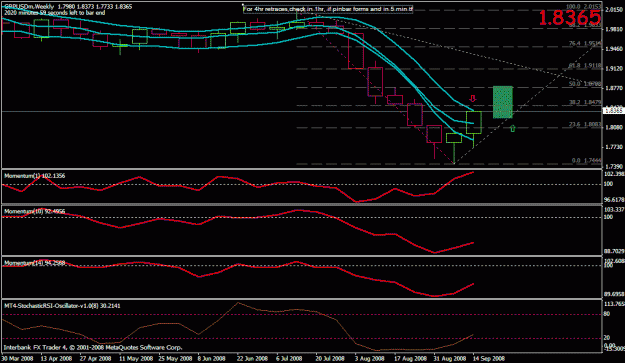This screenshot has height=363, width=625.
Task: Click the Momentum(14) 94.2988 indicator label
Action: click(35, 263)
